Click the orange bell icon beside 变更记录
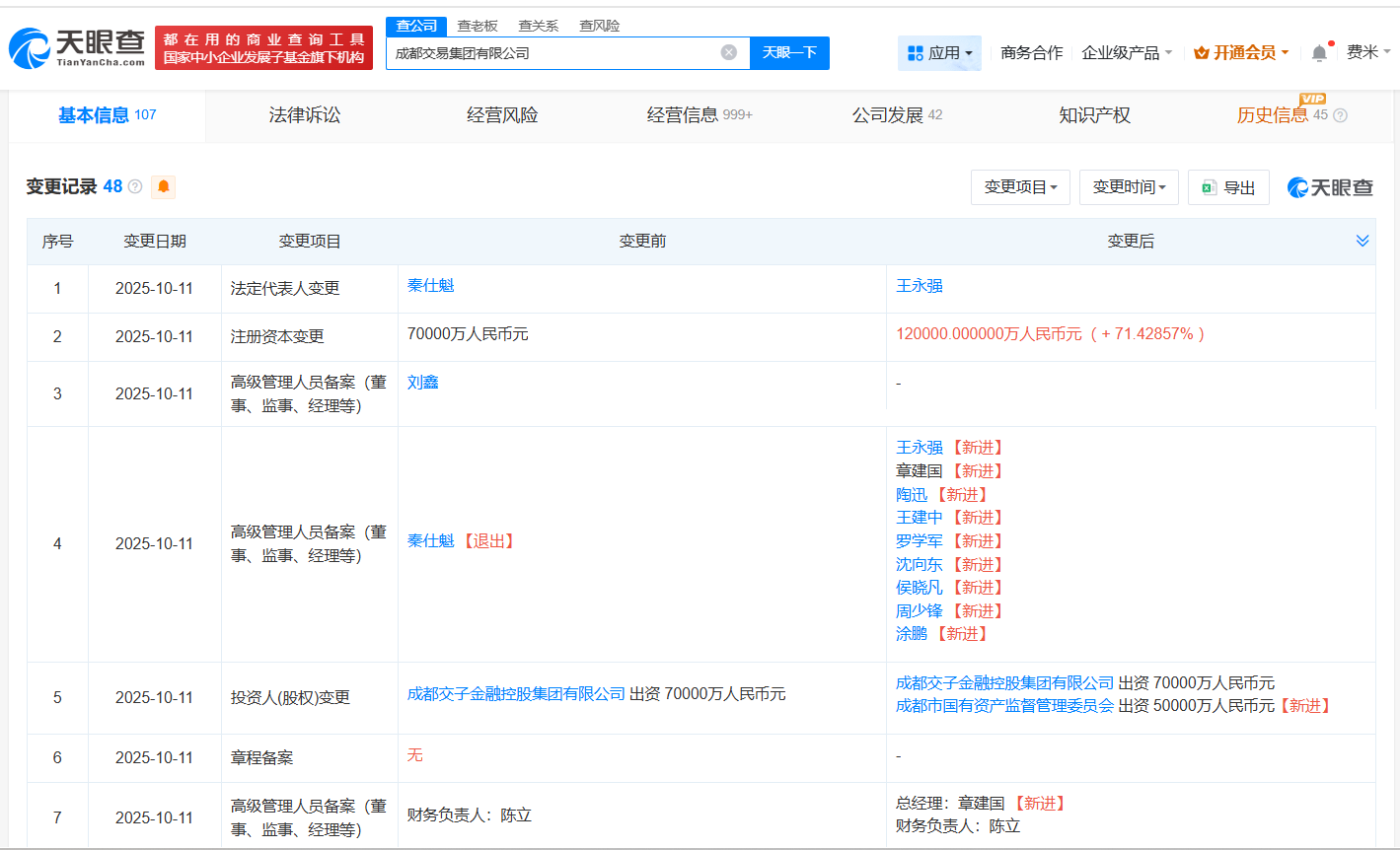The height and width of the screenshot is (850, 1400). (163, 186)
